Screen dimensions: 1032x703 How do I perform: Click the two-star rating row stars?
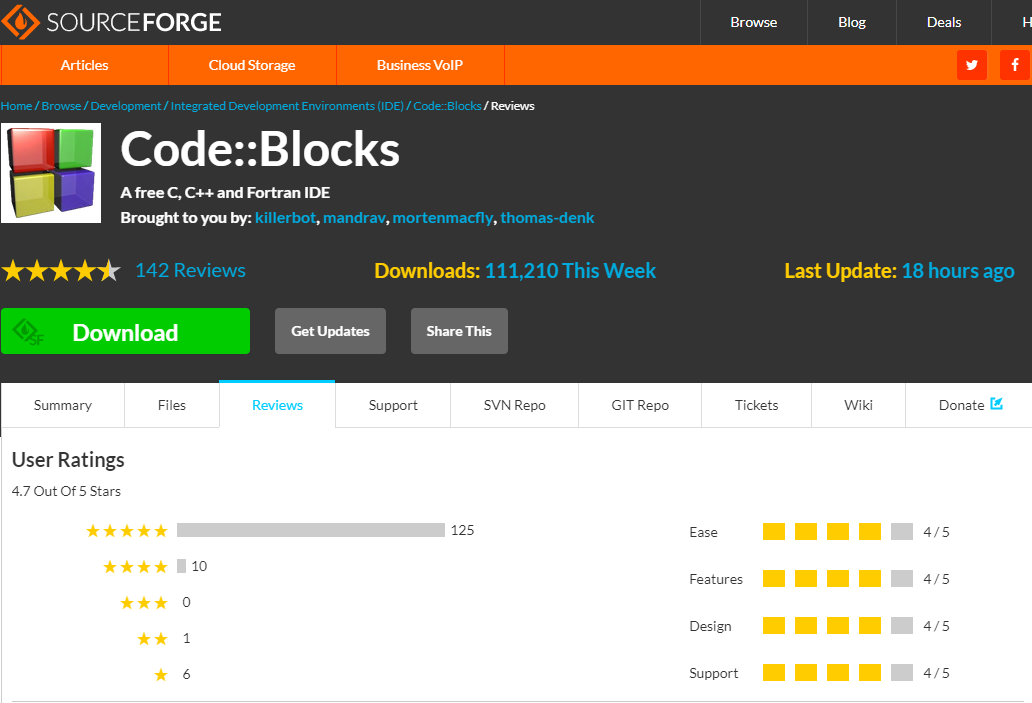pos(153,638)
